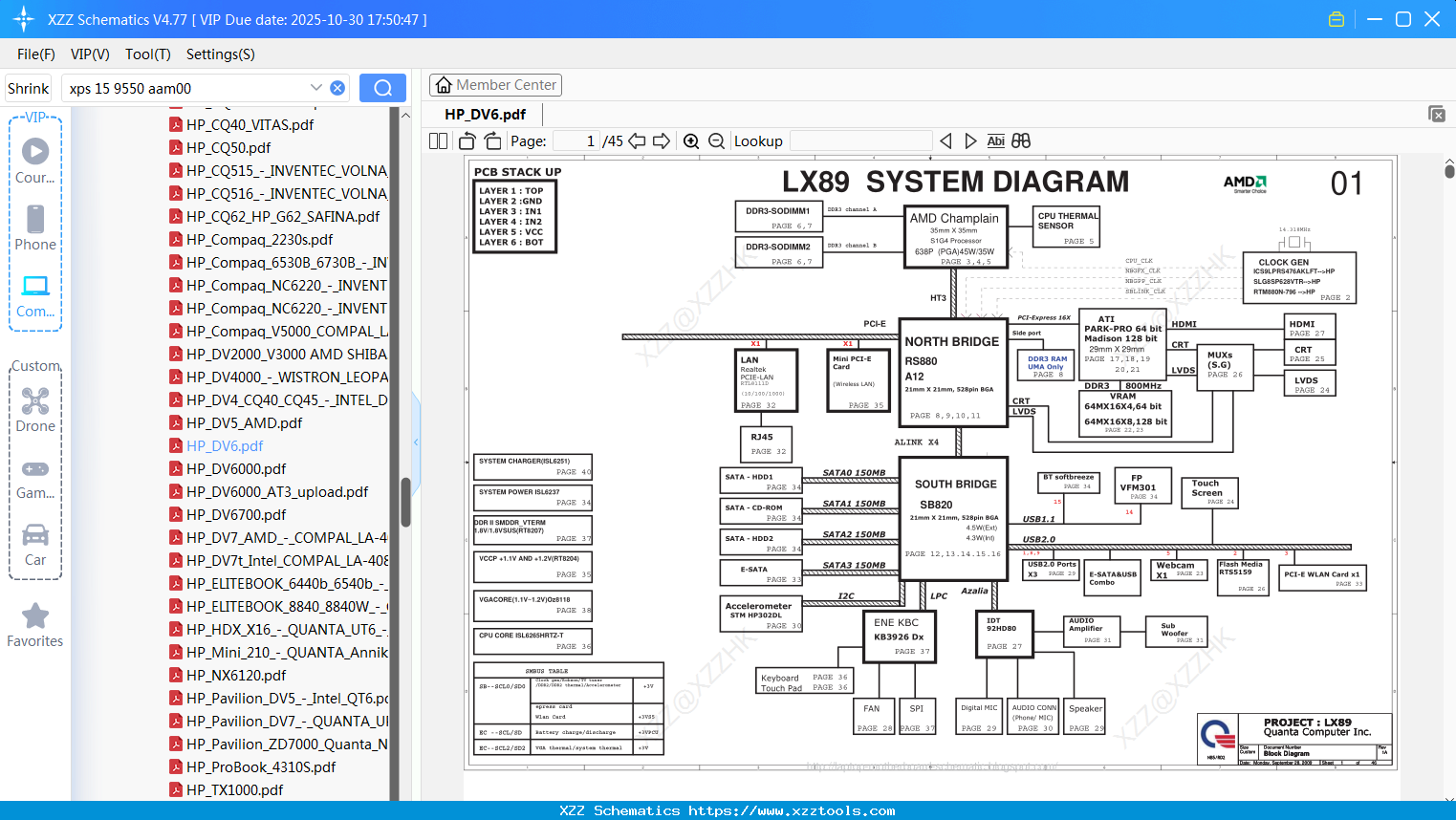Open HP_DV6000.pdf
The image size is (1456, 820).
236,469
